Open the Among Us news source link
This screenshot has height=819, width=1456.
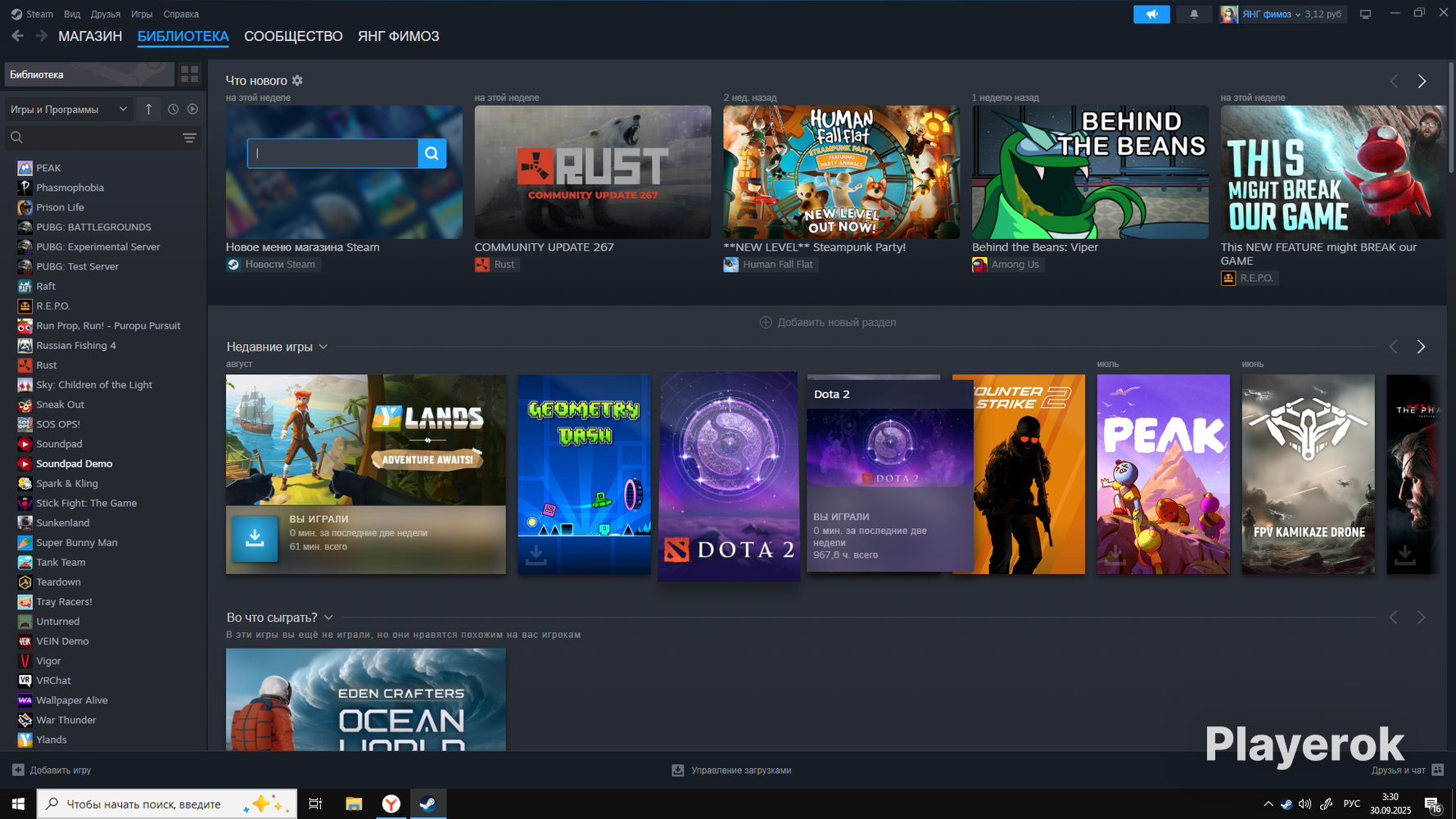pos(1006,265)
